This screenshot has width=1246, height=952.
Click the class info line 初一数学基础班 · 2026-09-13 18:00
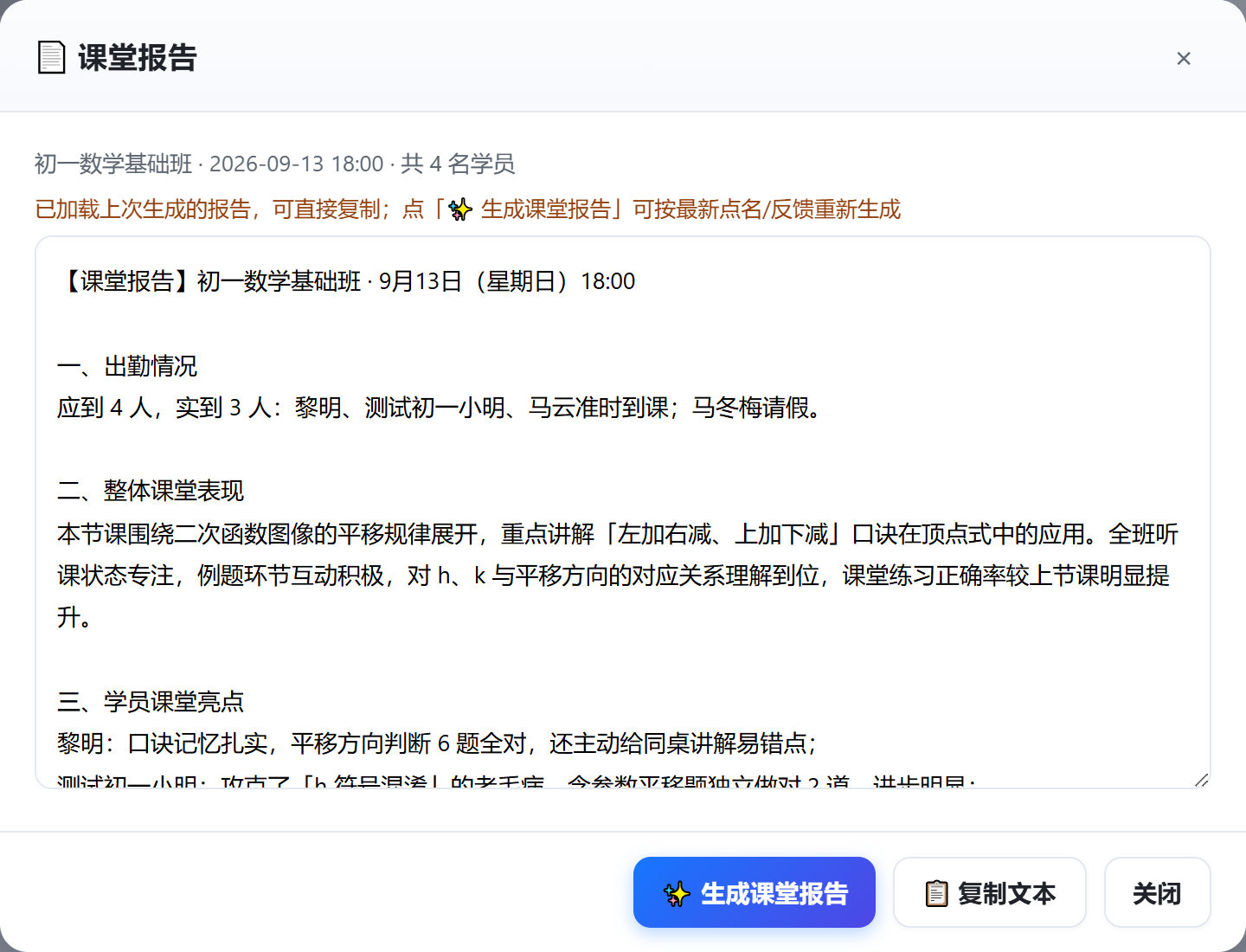[275, 164]
